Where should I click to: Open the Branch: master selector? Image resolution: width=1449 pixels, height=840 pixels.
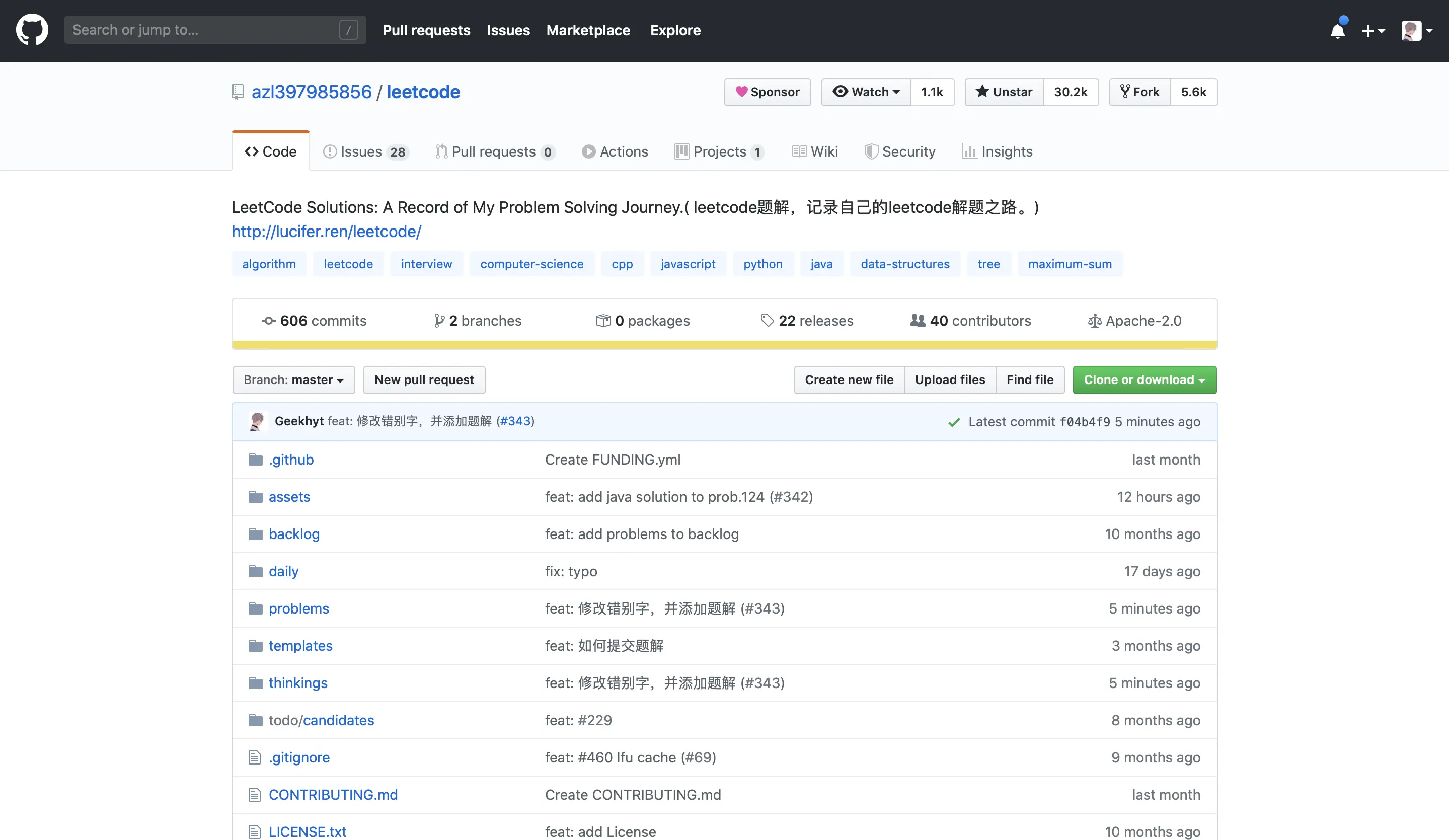tap(293, 380)
